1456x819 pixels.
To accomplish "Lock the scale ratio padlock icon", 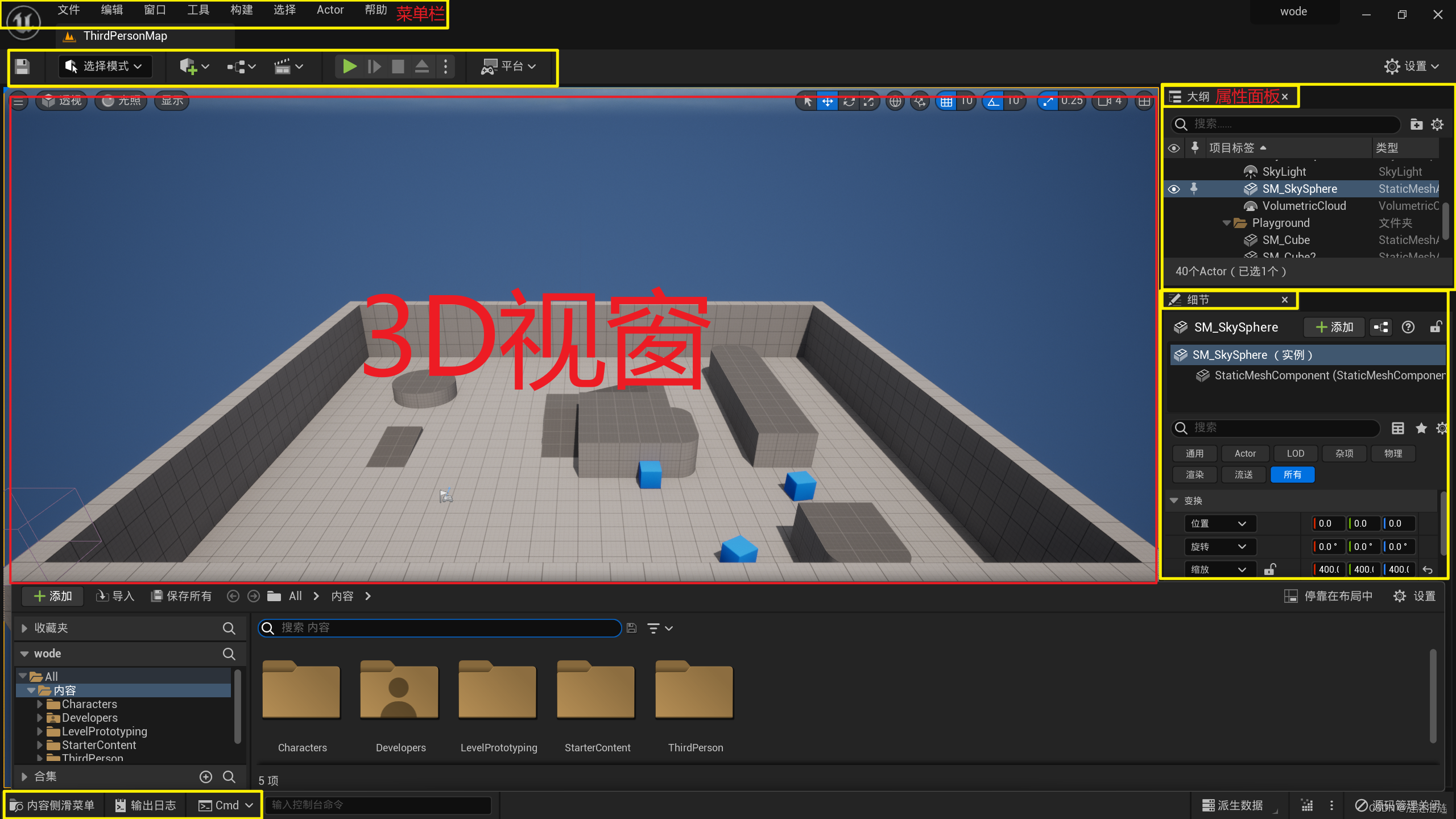I will (x=1269, y=569).
